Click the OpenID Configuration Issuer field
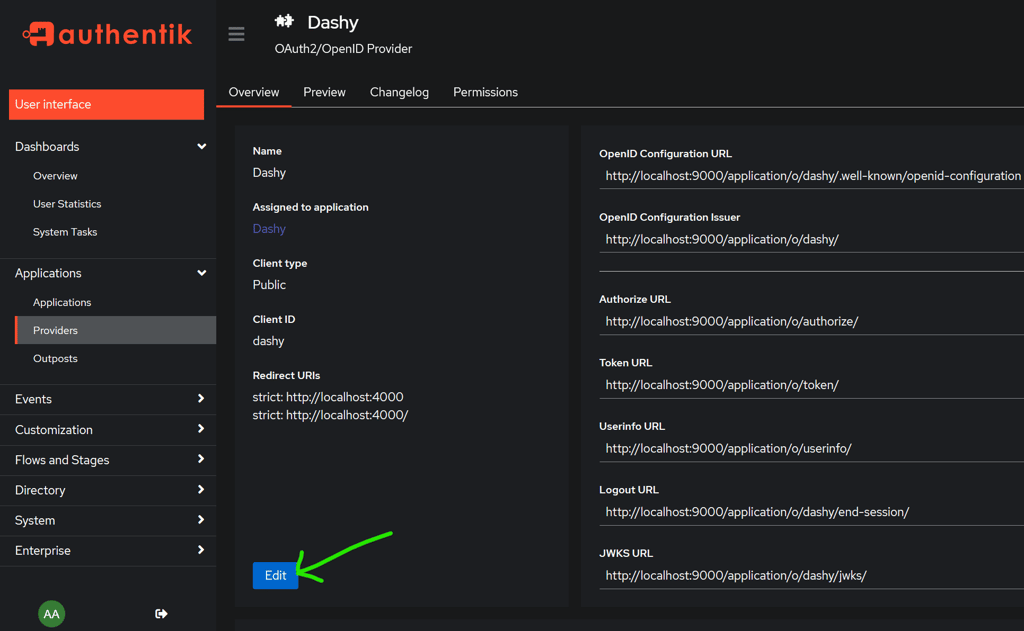Screen dimensions: 1024x631 (811, 239)
